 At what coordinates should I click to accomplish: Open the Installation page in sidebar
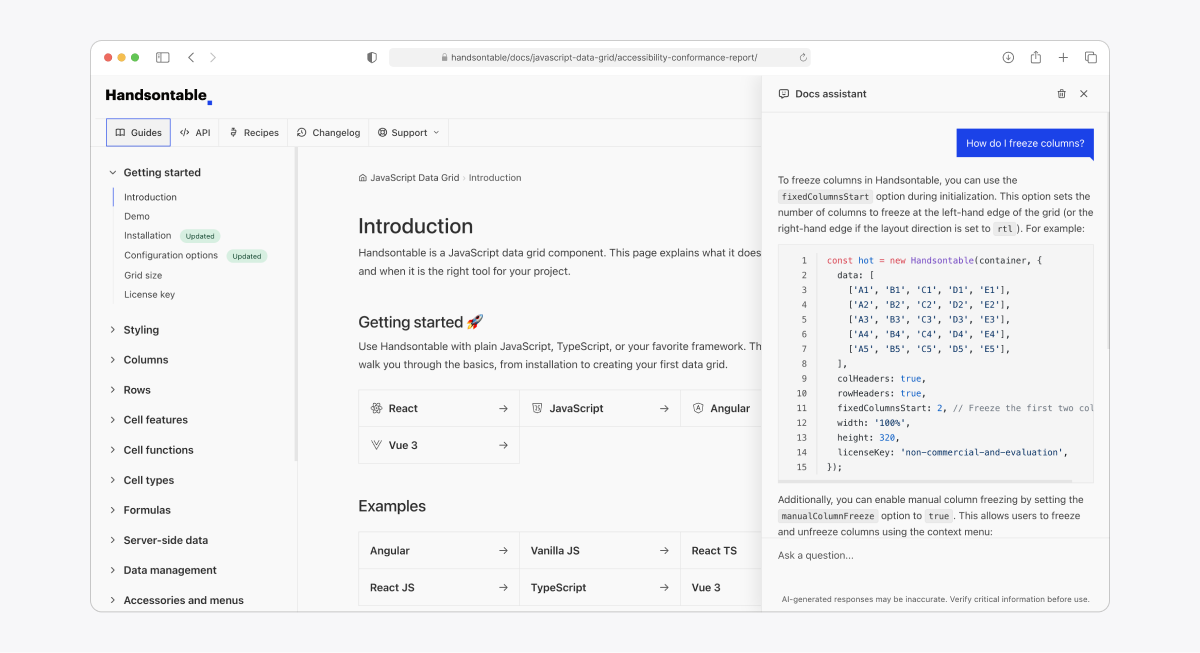pyautogui.click(x=148, y=236)
